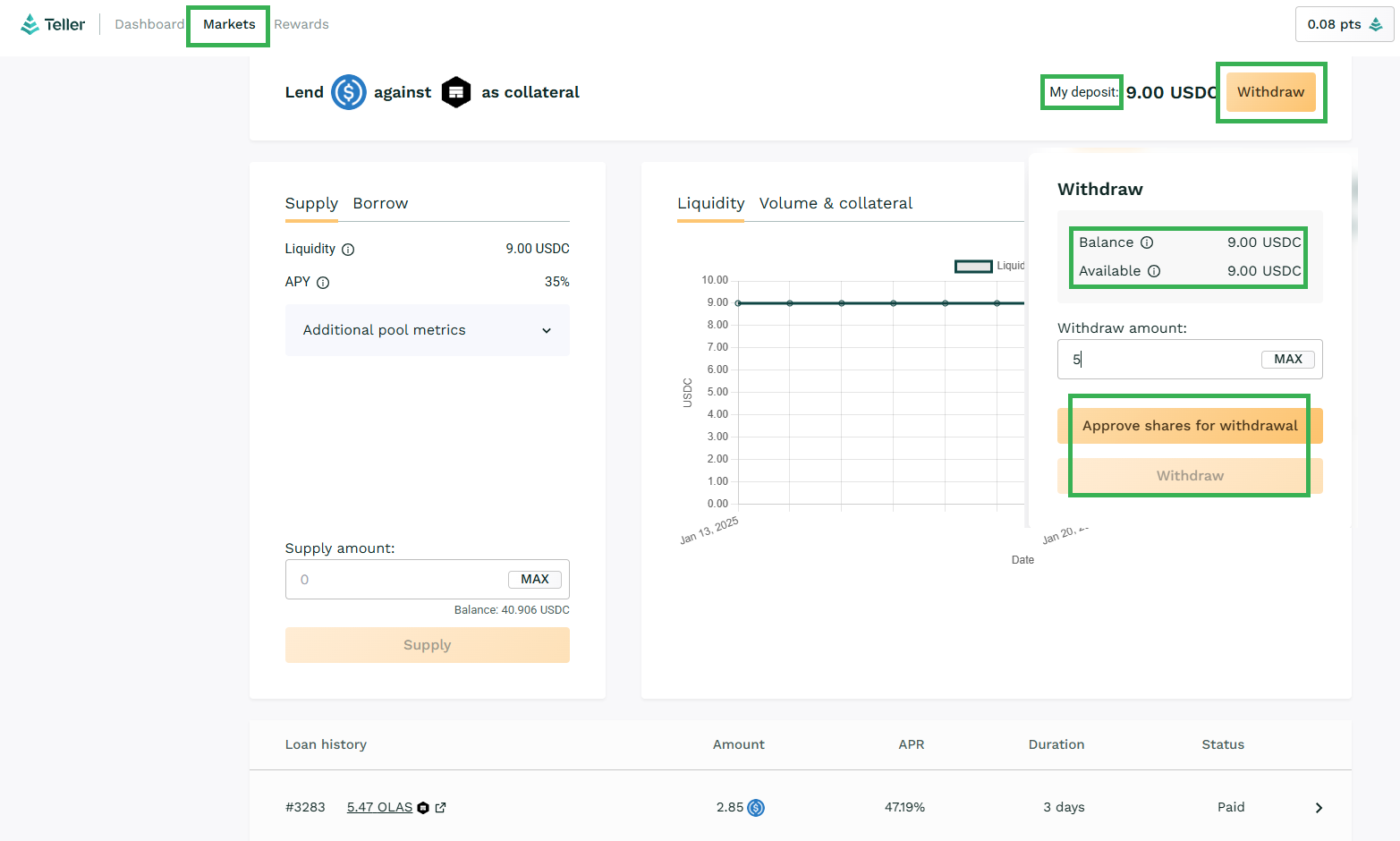Click the Teller logo icon
1400x841 pixels.
coord(30,24)
